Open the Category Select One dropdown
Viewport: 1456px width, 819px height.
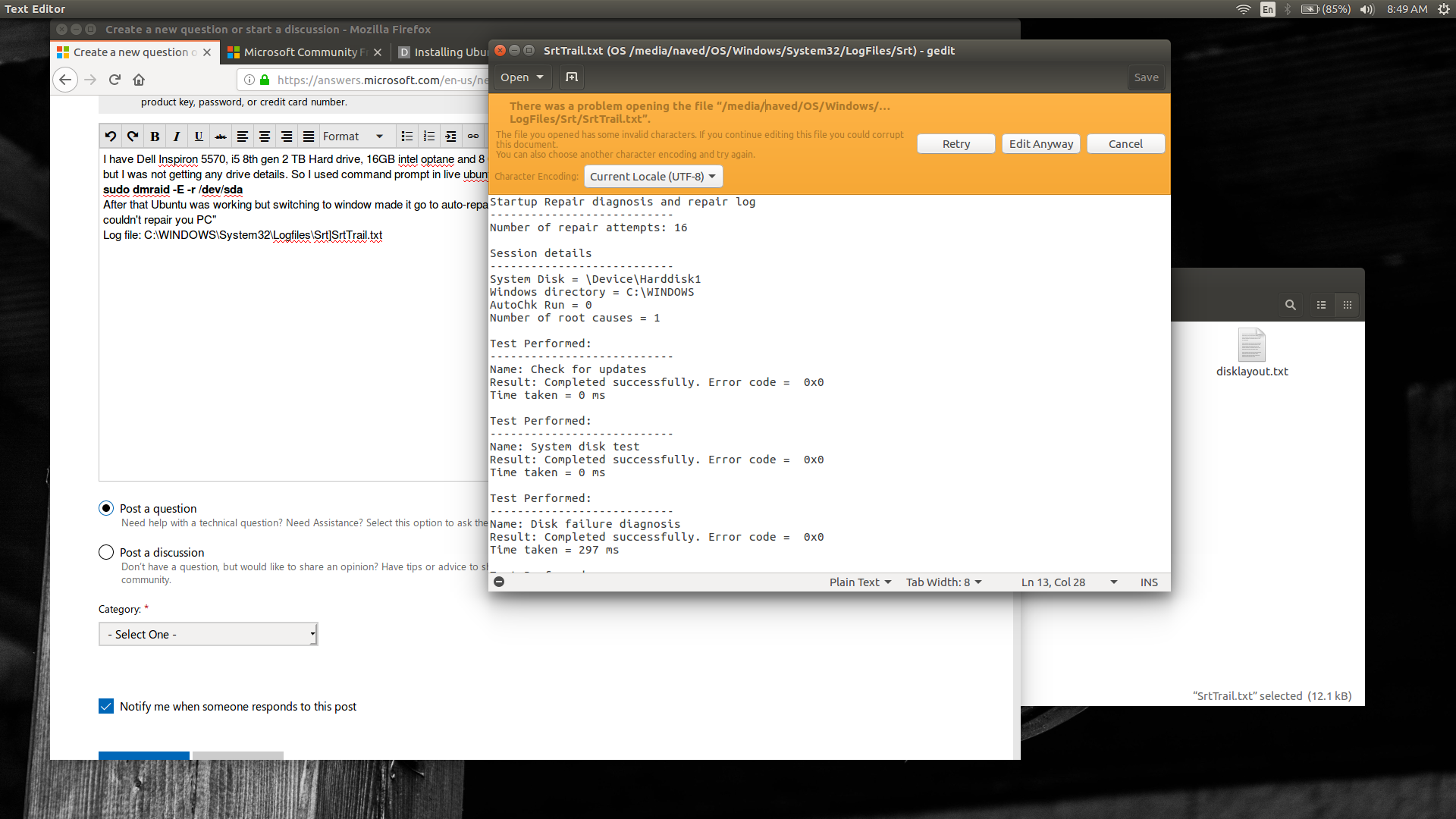[x=208, y=634]
